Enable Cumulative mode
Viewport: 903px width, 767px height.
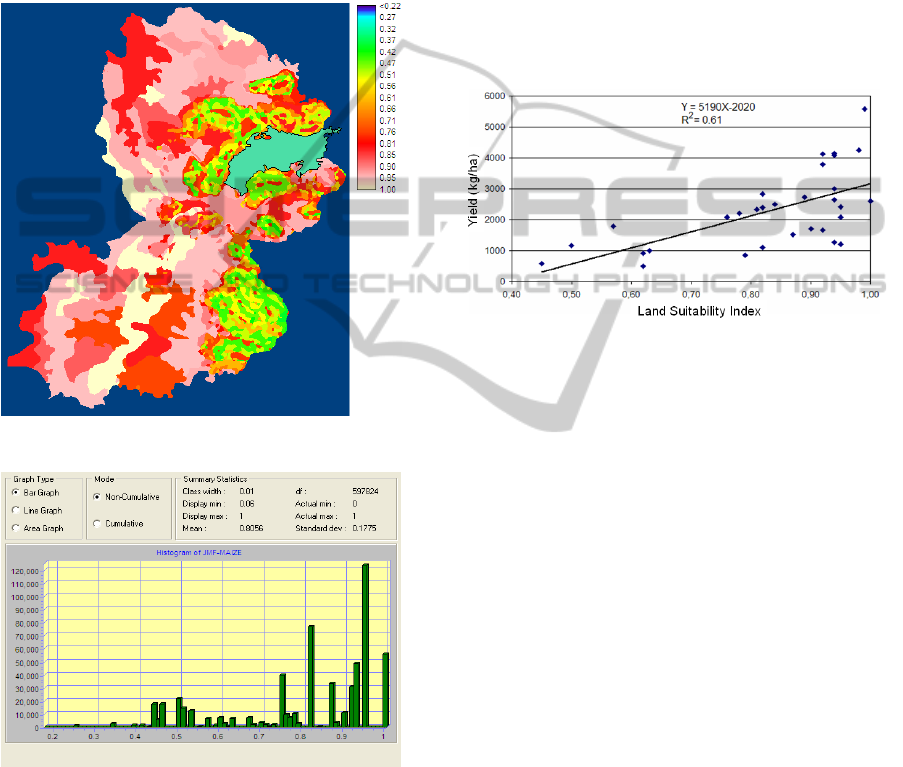tap(97, 523)
